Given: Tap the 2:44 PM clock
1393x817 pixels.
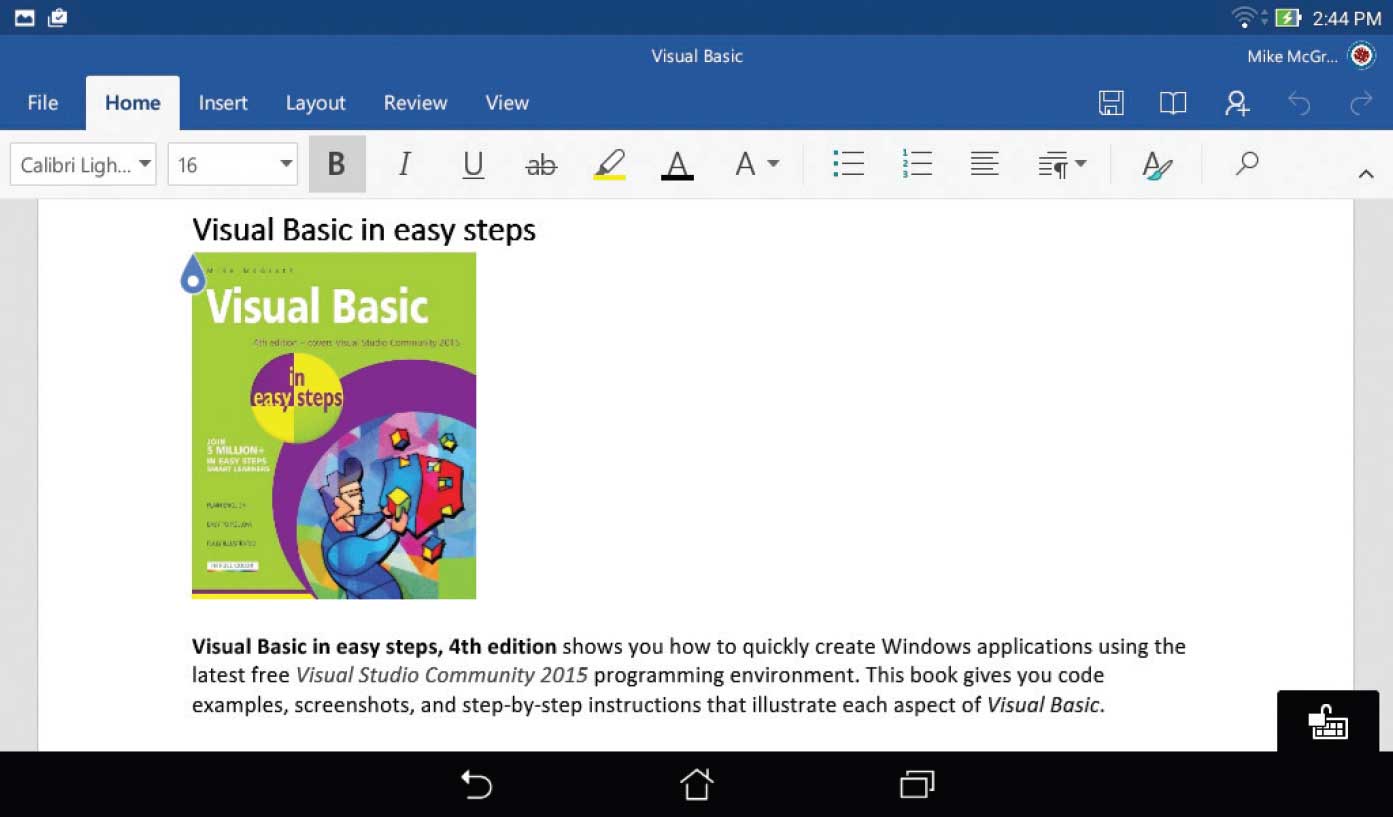Looking at the screenshot, I should 1346,18.
